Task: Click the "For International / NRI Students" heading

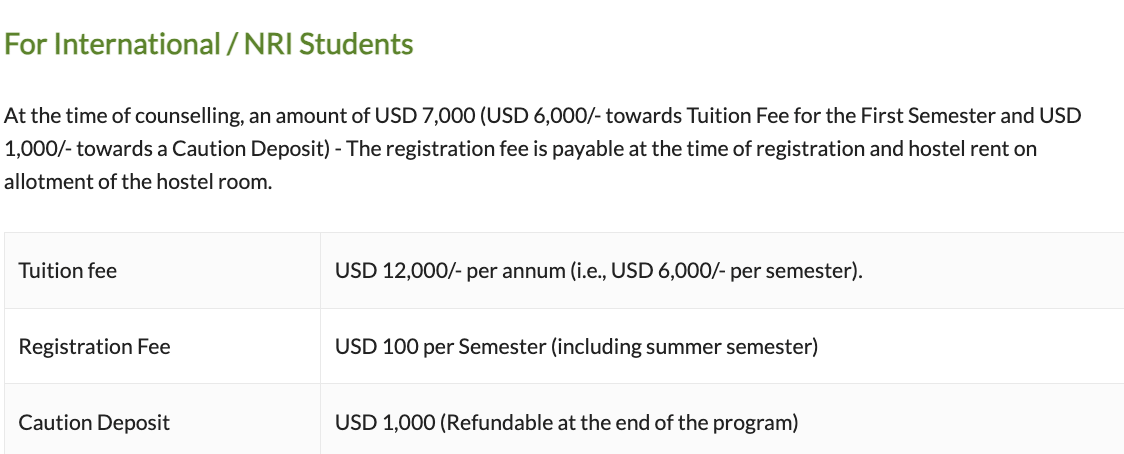Action: point(208,45)
